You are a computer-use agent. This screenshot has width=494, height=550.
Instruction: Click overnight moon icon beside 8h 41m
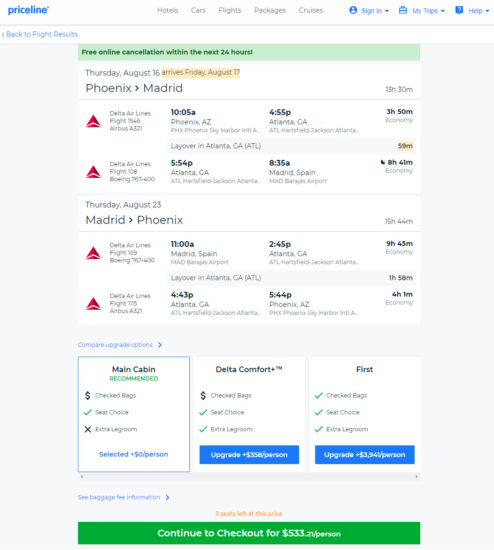pos(383,162)
